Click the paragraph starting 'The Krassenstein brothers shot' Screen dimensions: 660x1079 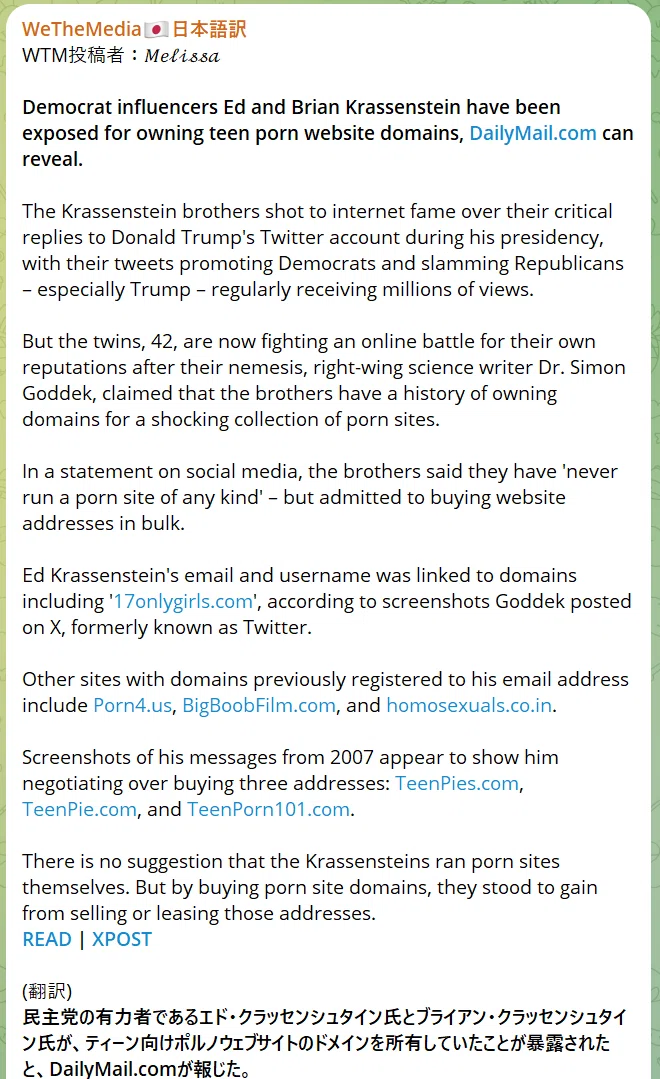click(323, 250)
